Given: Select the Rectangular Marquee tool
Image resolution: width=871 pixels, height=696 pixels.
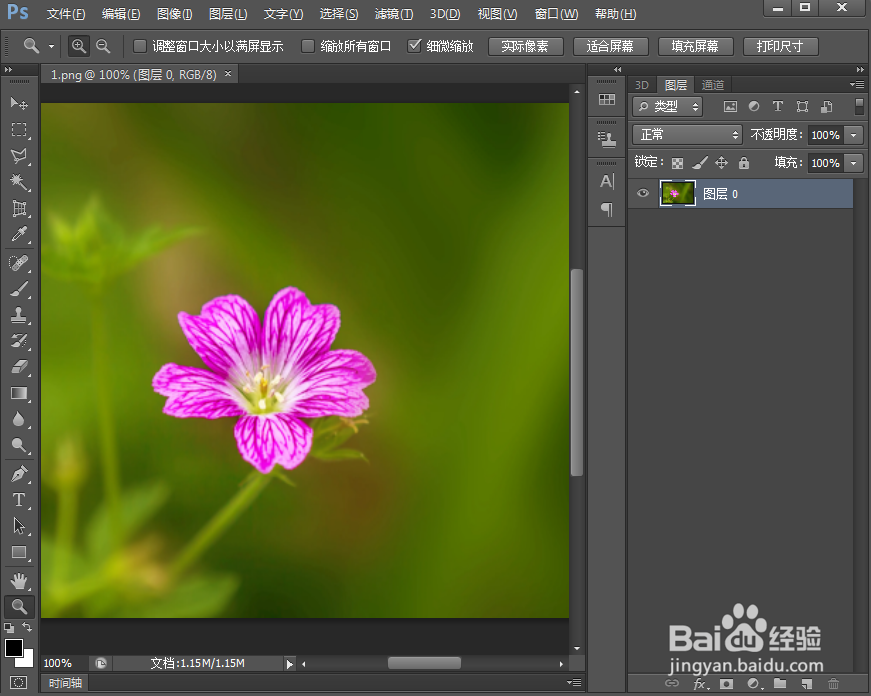Looking at the screenshot, I should pos(19,129).
